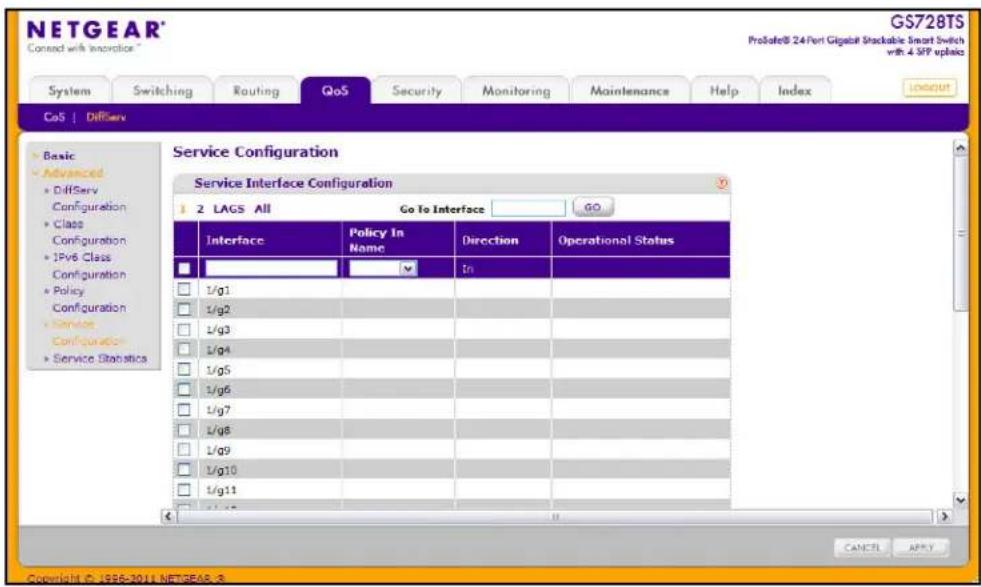Check the box for interface 1/g10
This screenshot has width=981, height=587.
184,469
